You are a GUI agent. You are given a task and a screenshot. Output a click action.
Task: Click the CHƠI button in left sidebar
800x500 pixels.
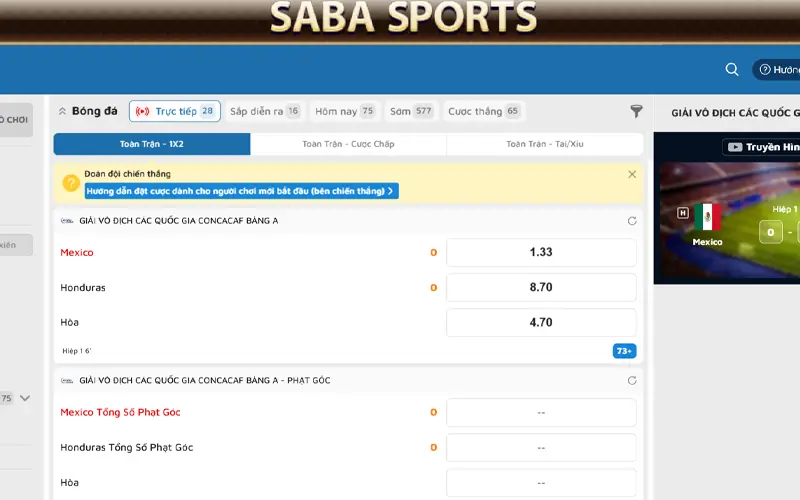click(16, 120)
